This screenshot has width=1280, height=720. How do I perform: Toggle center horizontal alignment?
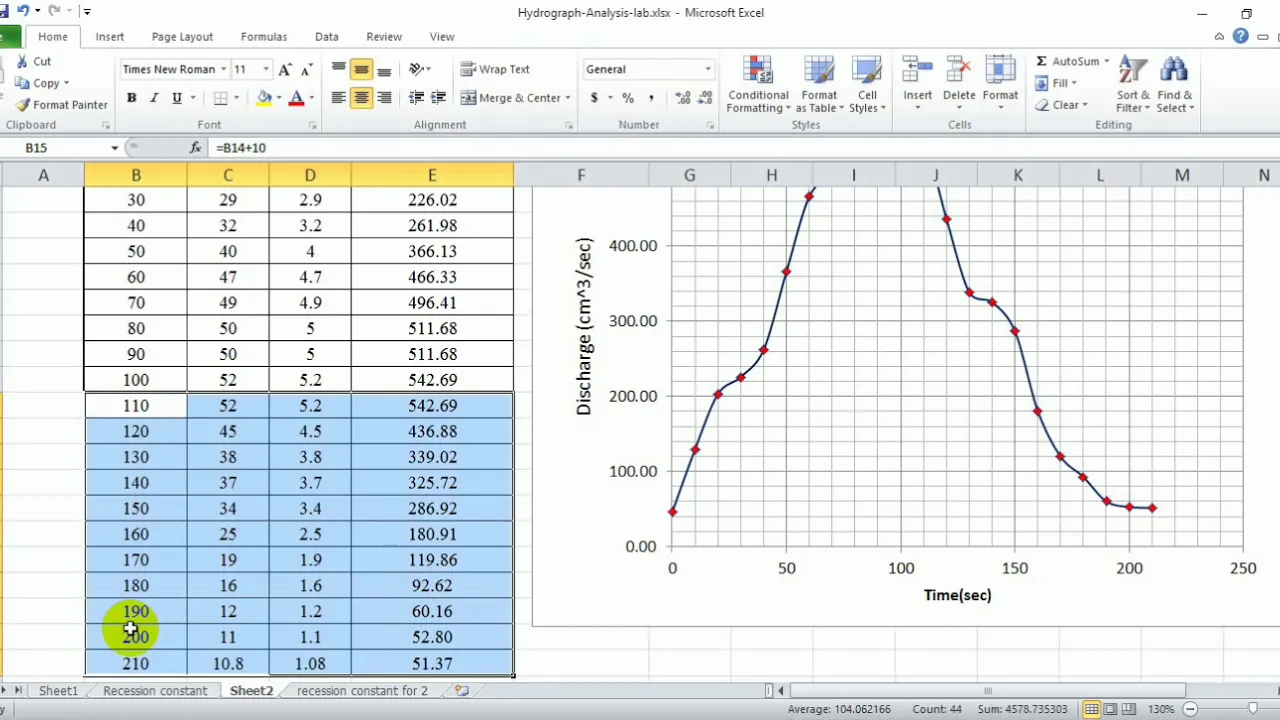pos(361,98)
